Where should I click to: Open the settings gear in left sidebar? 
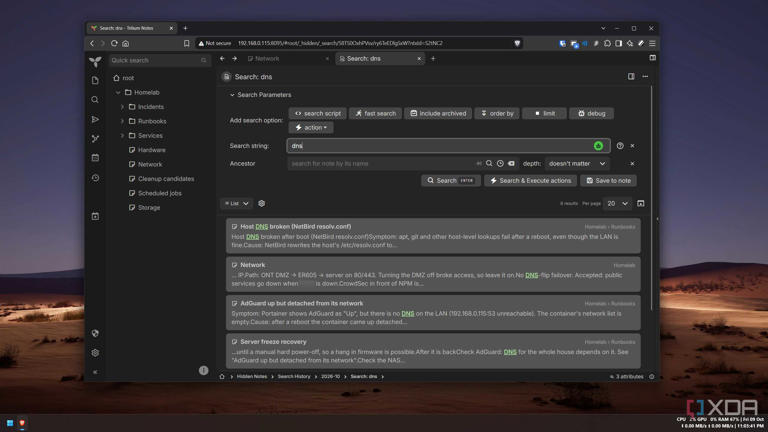pyautogui.click(x=95, y=353)
